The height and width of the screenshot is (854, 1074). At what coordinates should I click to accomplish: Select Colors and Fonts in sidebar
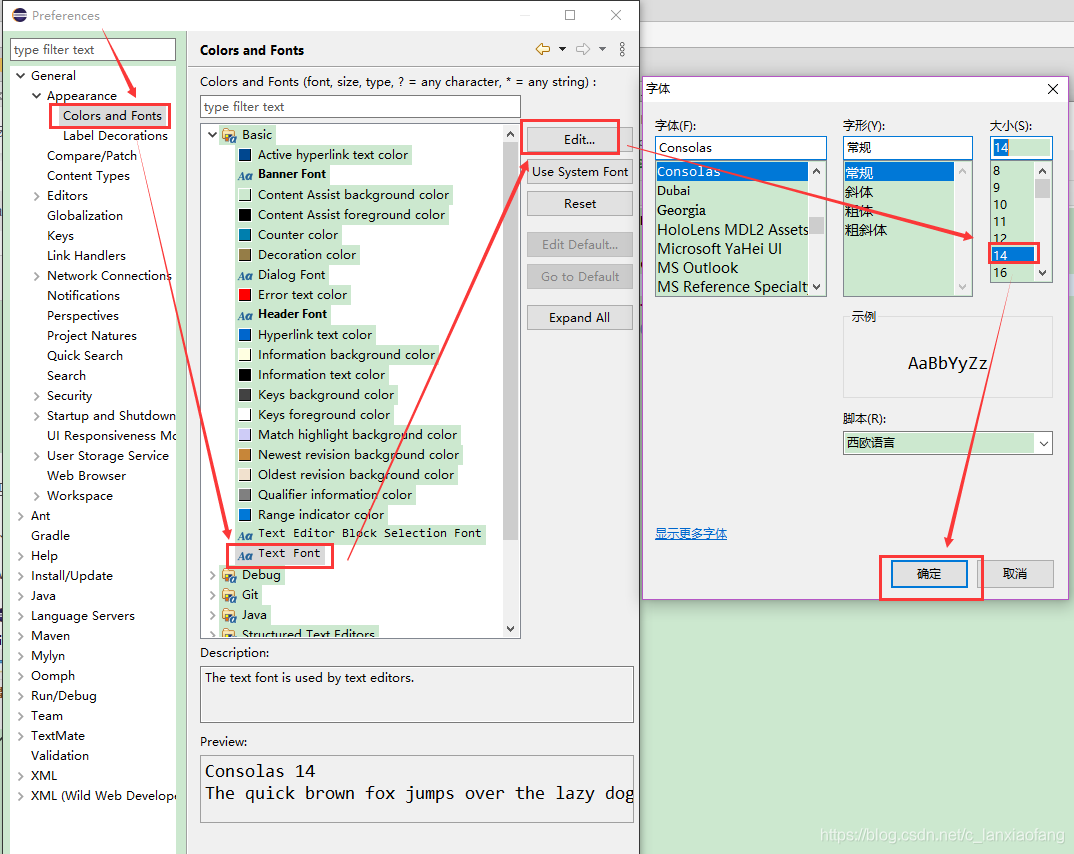point(112,116)
